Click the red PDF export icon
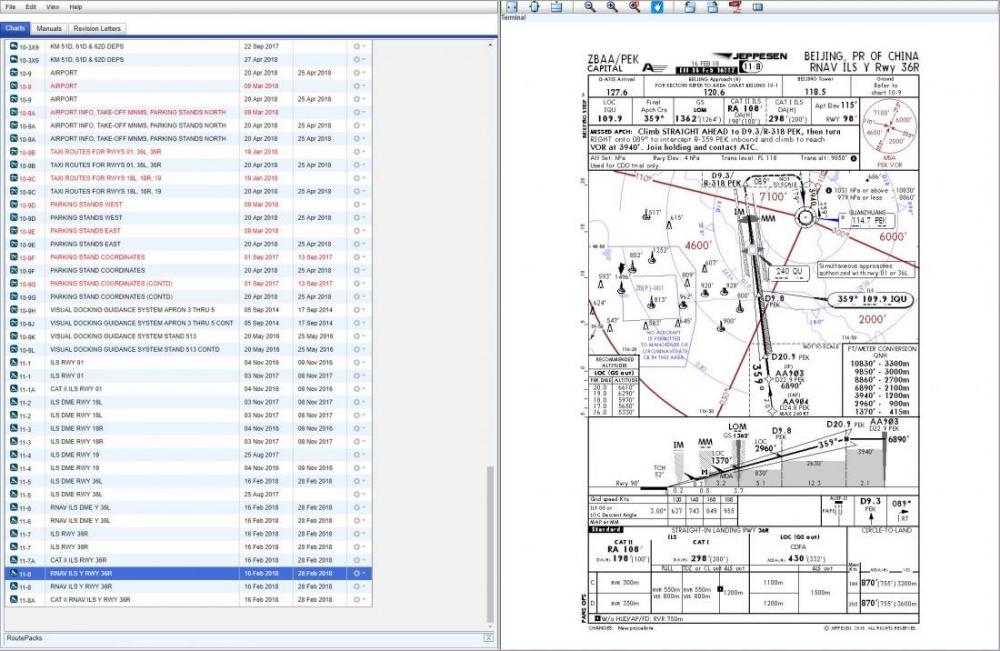 (735, 7)
